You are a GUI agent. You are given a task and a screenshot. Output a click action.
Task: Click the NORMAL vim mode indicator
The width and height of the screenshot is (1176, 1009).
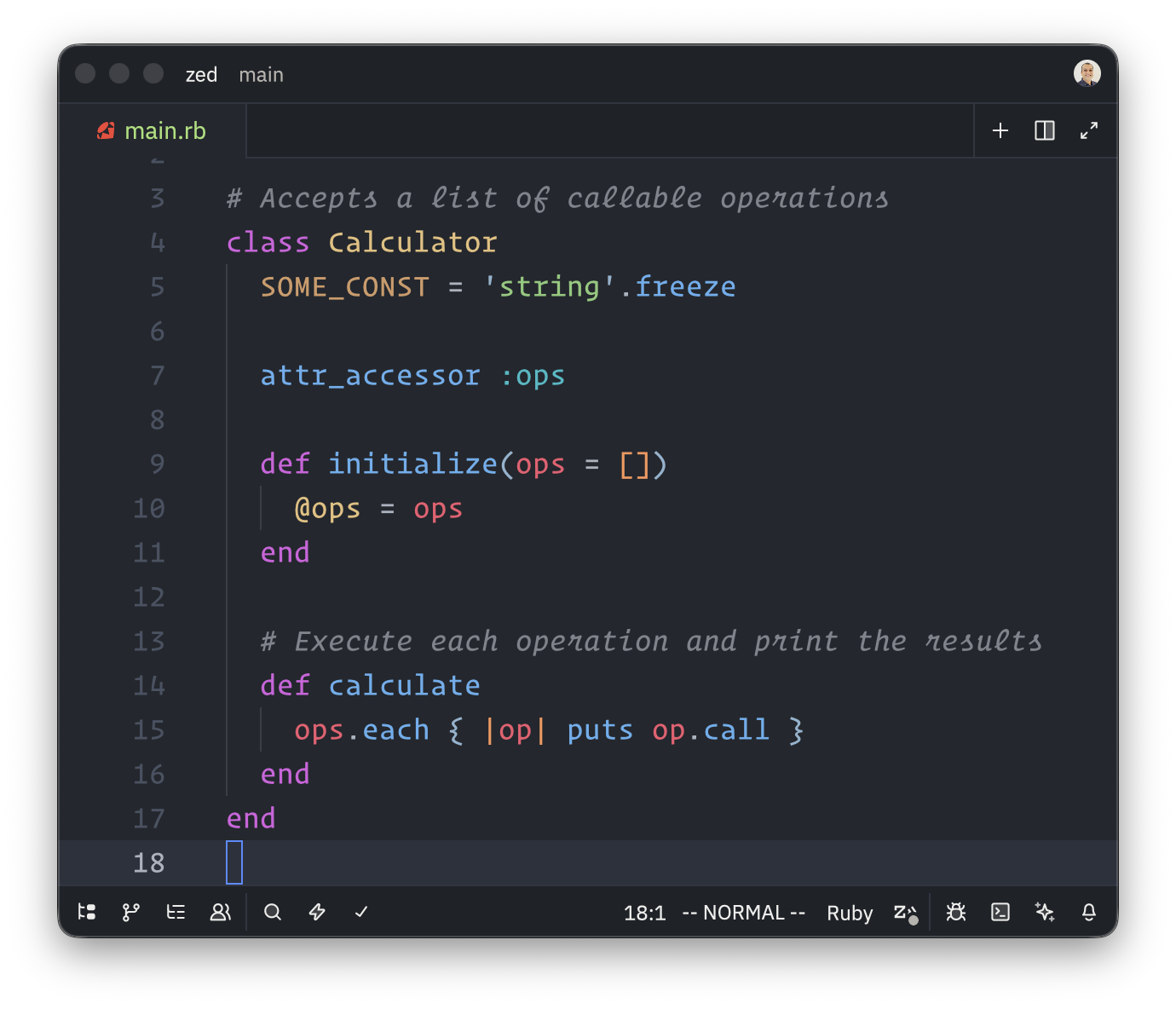744,913
